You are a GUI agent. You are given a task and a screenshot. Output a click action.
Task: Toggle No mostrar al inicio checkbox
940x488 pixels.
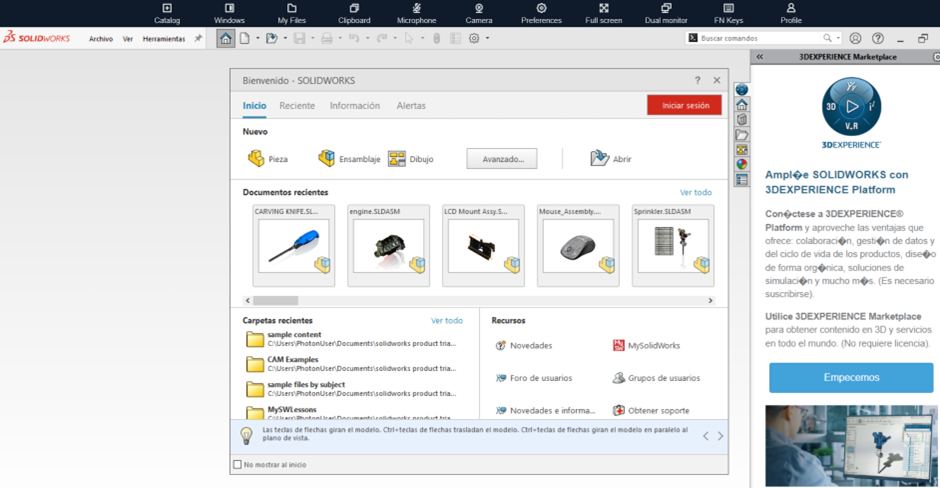click(x=237, y=465)
